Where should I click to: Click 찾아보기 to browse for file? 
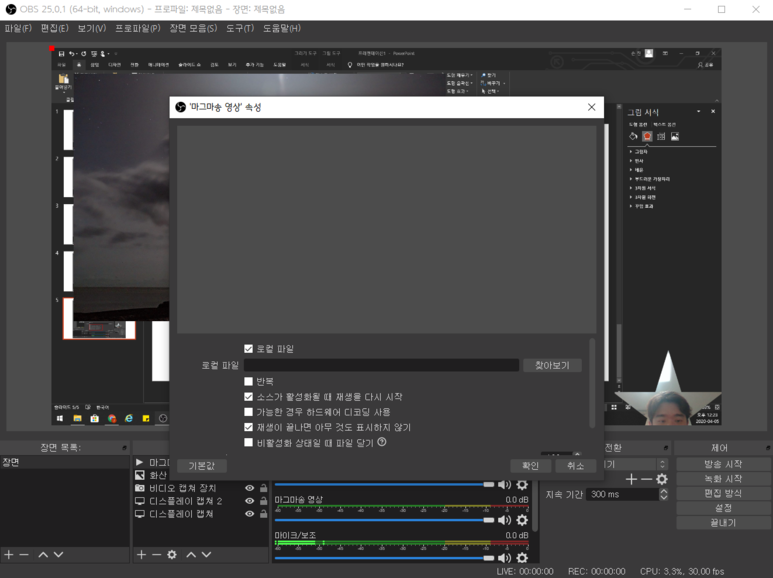pyautogui.click(x=552, y=365)
